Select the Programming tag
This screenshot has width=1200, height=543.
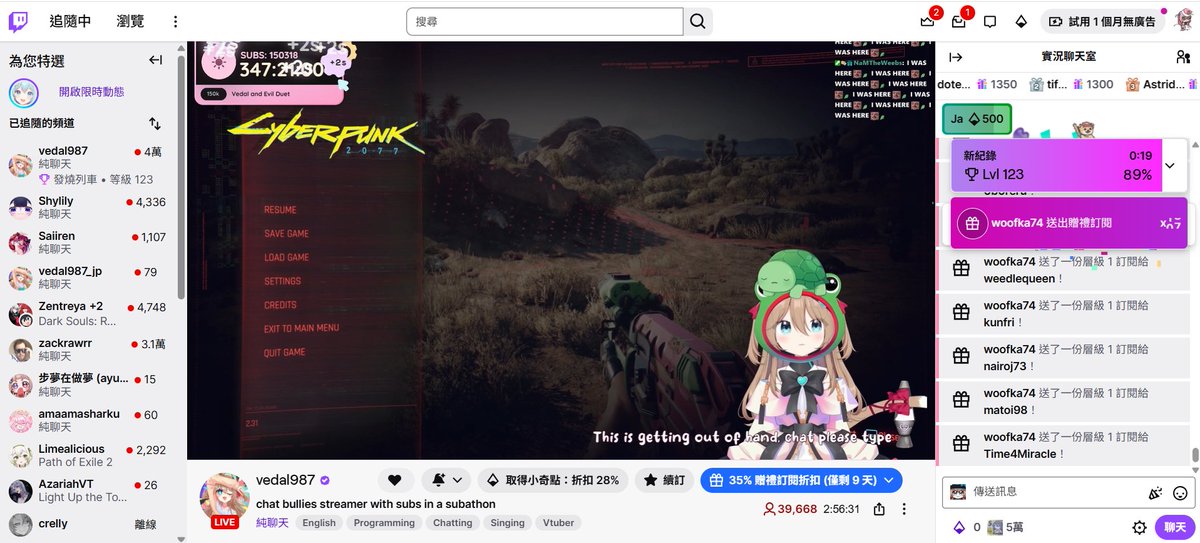[x=384, y=523]
